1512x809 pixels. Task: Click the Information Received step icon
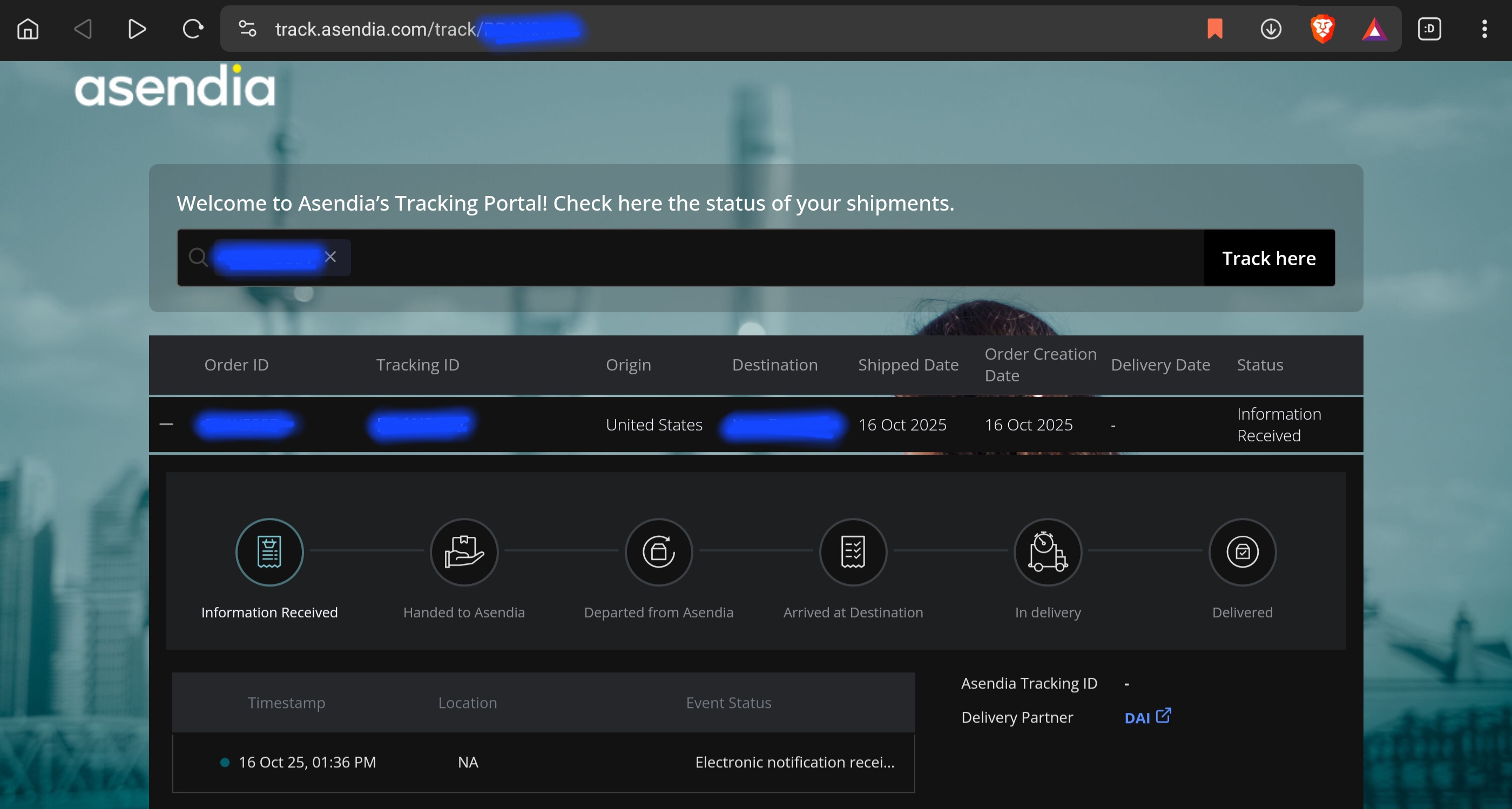click(x=269, y=552)
